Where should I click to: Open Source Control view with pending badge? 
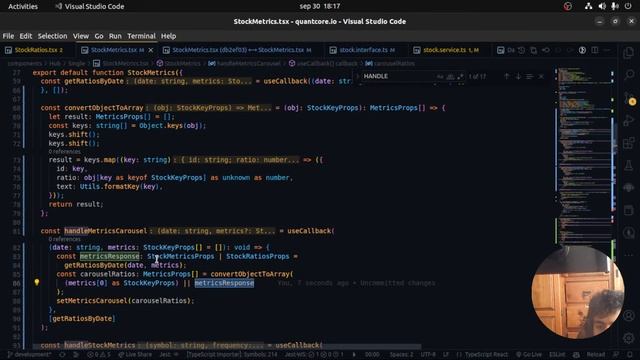pyautogui.click(x=629, y=98)
